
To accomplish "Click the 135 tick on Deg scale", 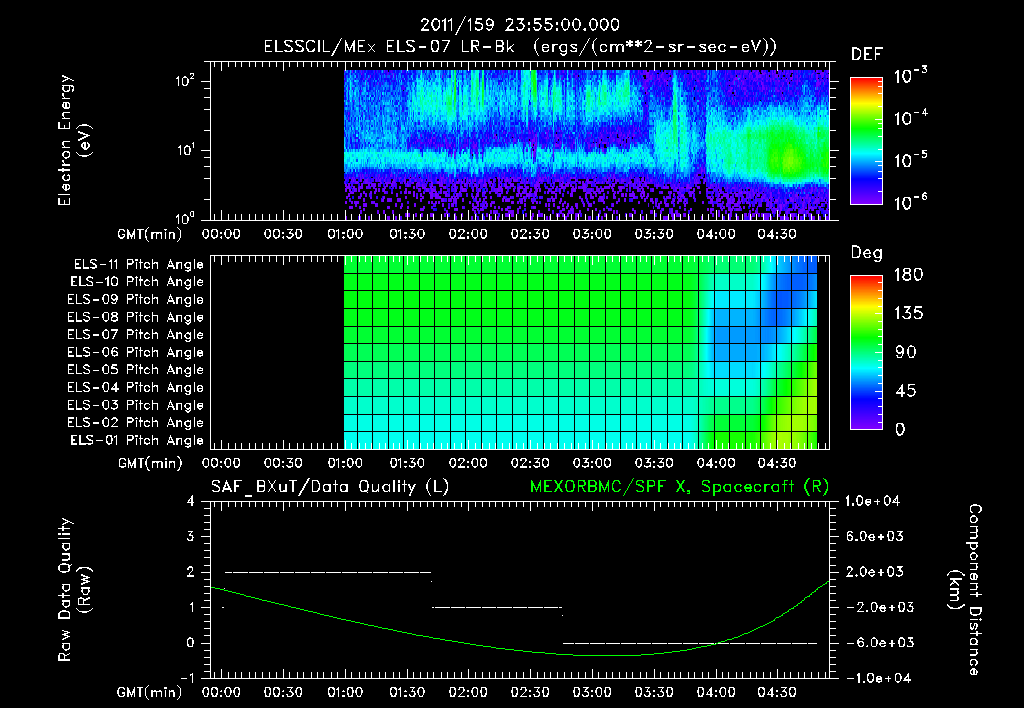I will pos(908,314).
